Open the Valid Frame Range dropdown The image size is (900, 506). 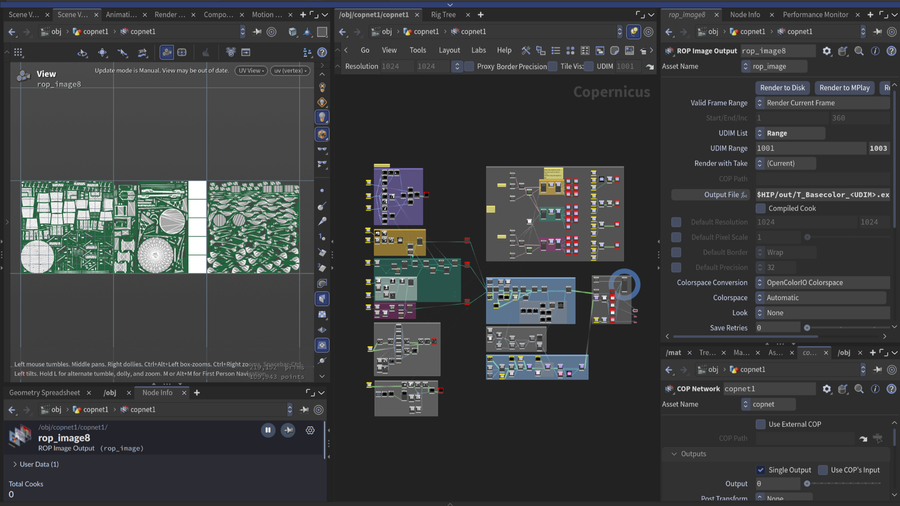[x=822, y=103]
